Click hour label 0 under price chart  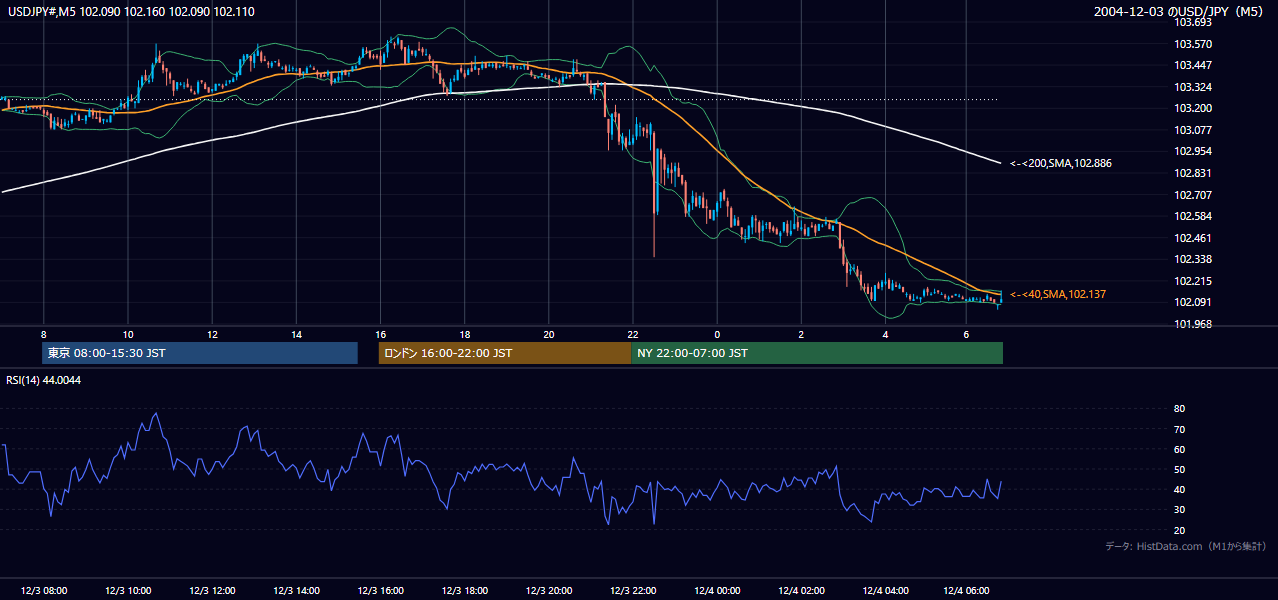tap(717, 333)
